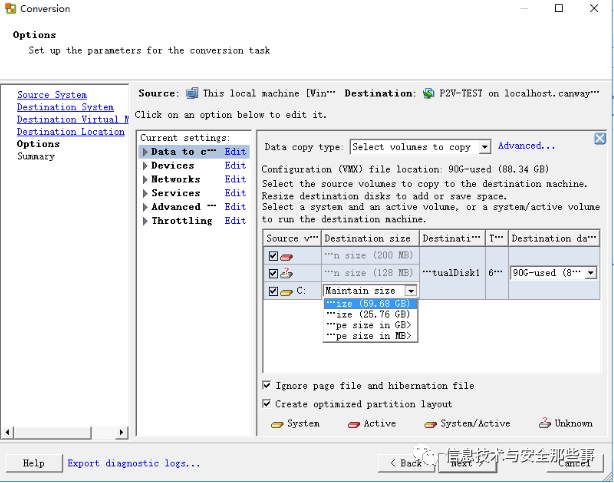This screenshot has height=483, width=614.
Task: Go to the Destination Virtual Machine step
Action: 73,119
